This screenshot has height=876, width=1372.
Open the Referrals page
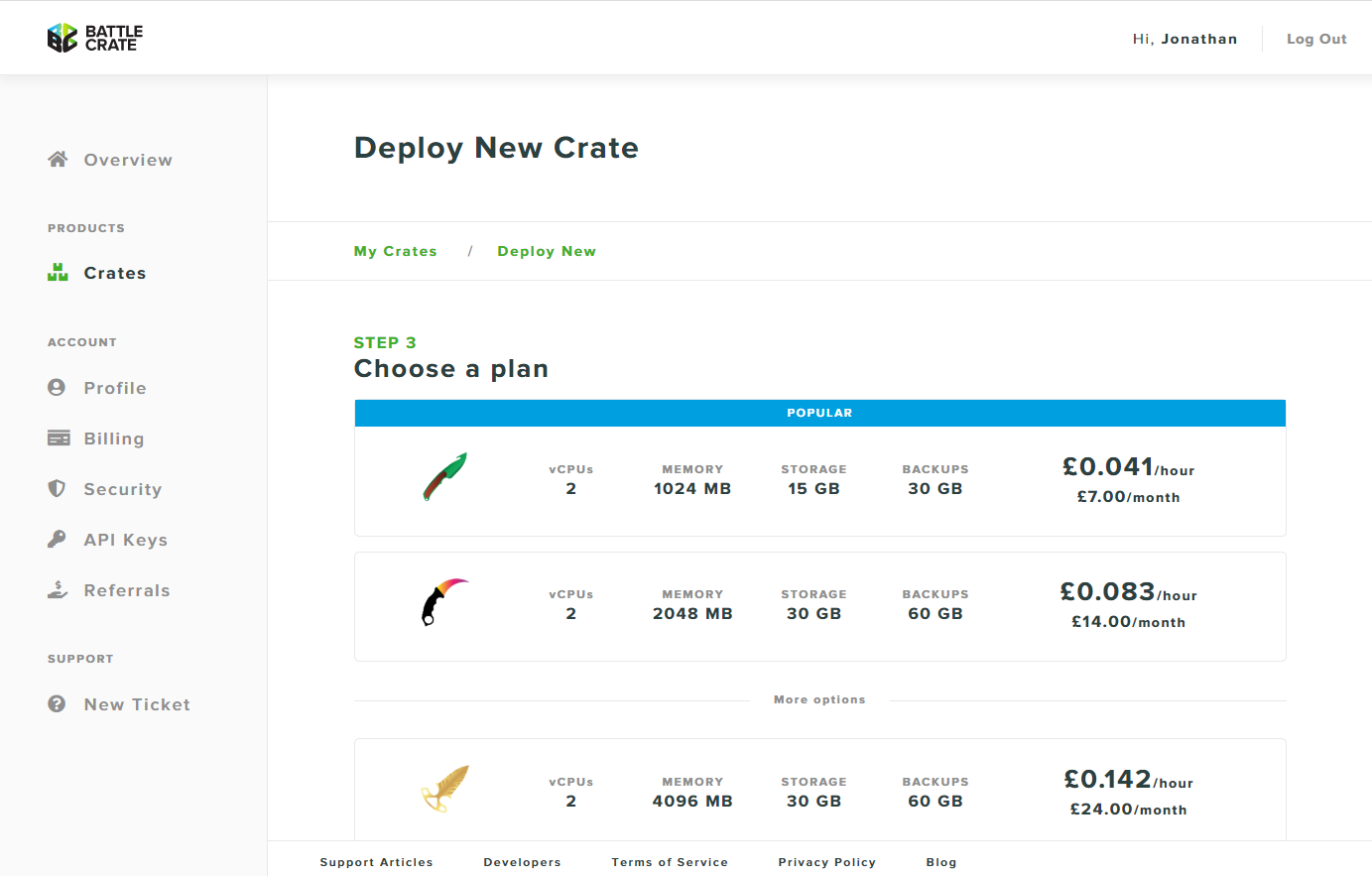click(127, 590)
